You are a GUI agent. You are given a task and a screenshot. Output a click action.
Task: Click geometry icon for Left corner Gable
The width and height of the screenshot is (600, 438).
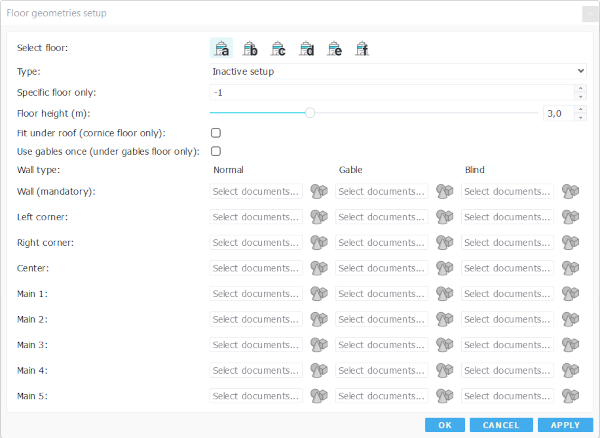click(445, 217)
